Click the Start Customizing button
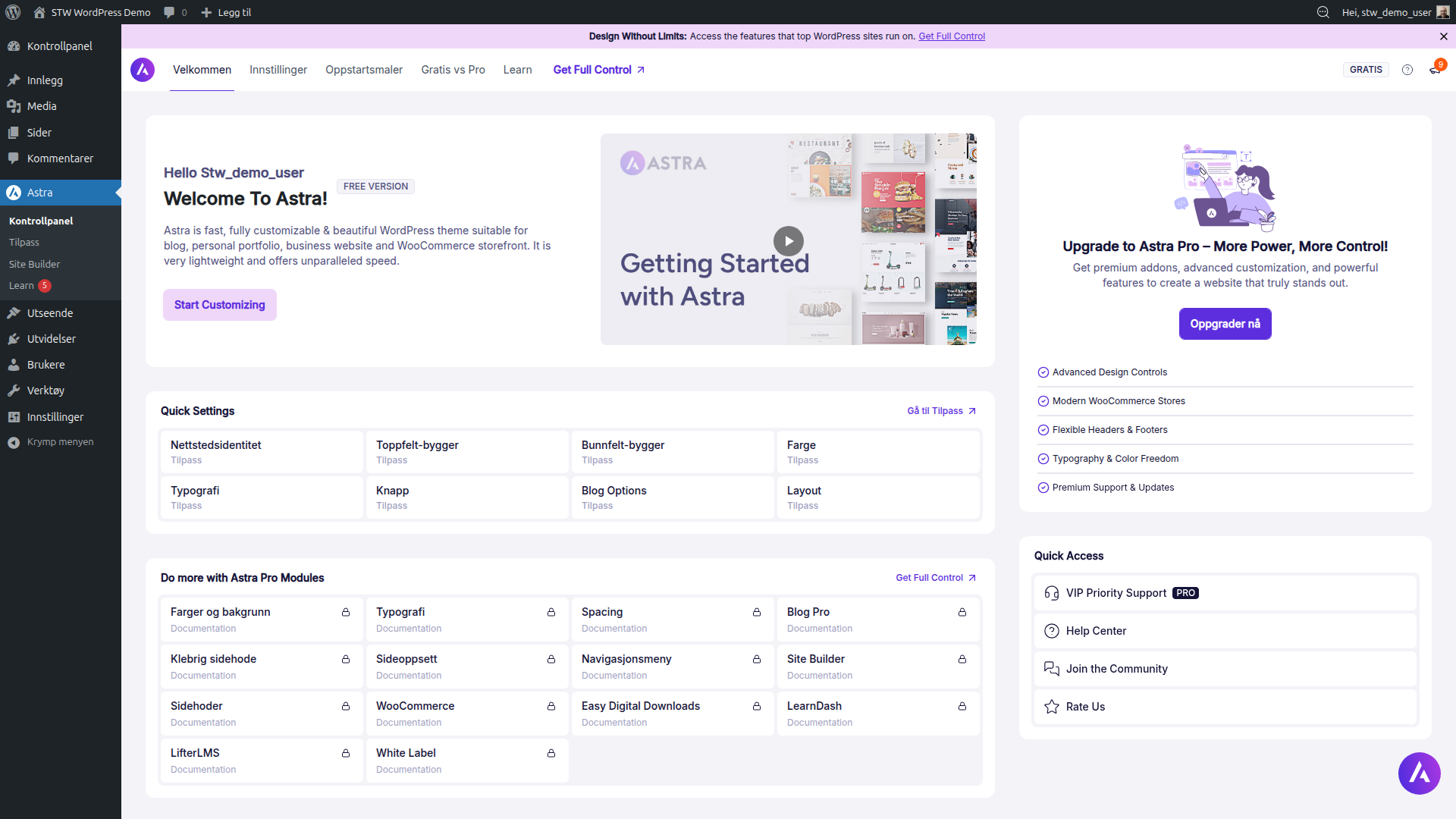1456x819 pixels. click(220, 305)
